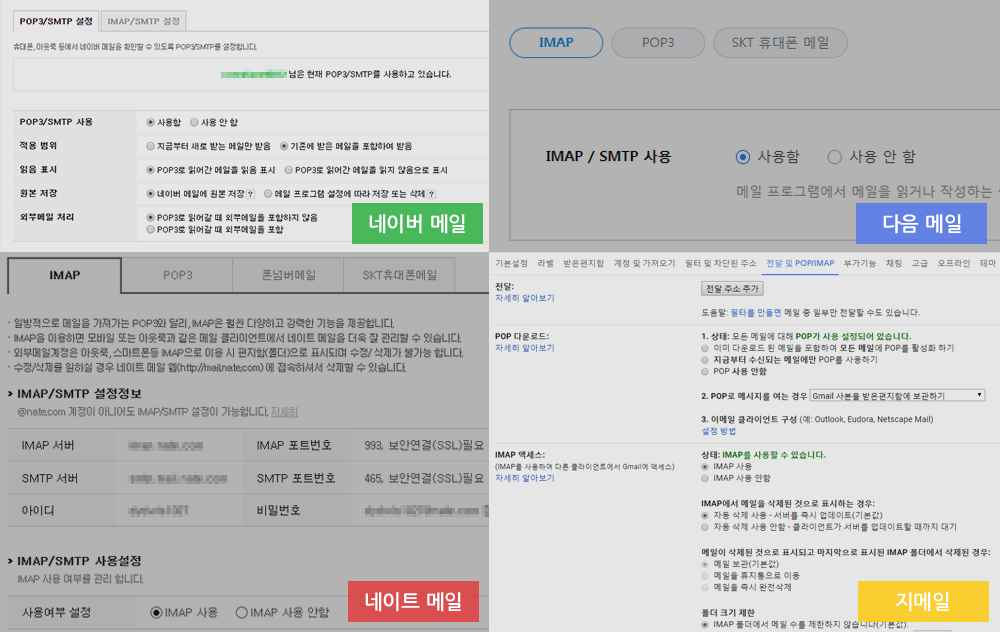Open the Daum mail IMAP tab
Viewport: 1000px width, 632px height.
pos(556,43)
